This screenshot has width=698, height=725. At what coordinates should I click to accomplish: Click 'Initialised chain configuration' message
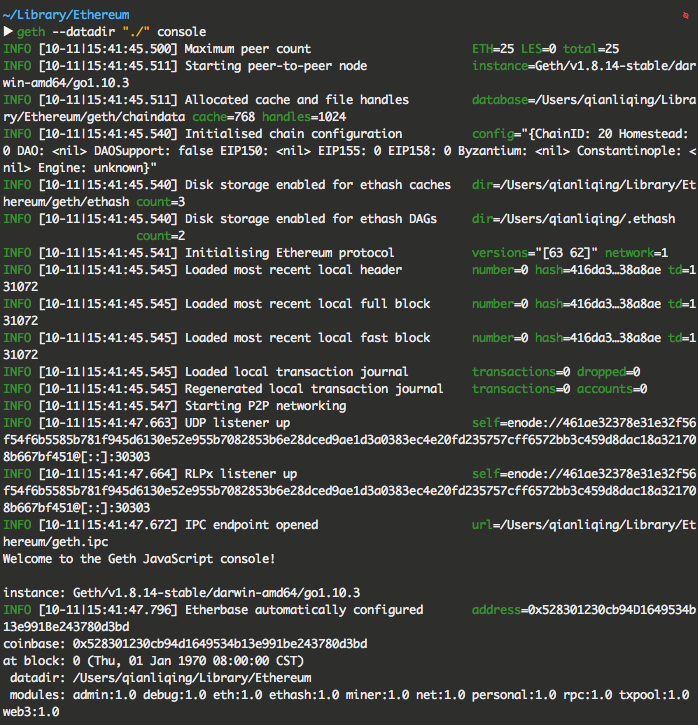click(x=294, y=134)
